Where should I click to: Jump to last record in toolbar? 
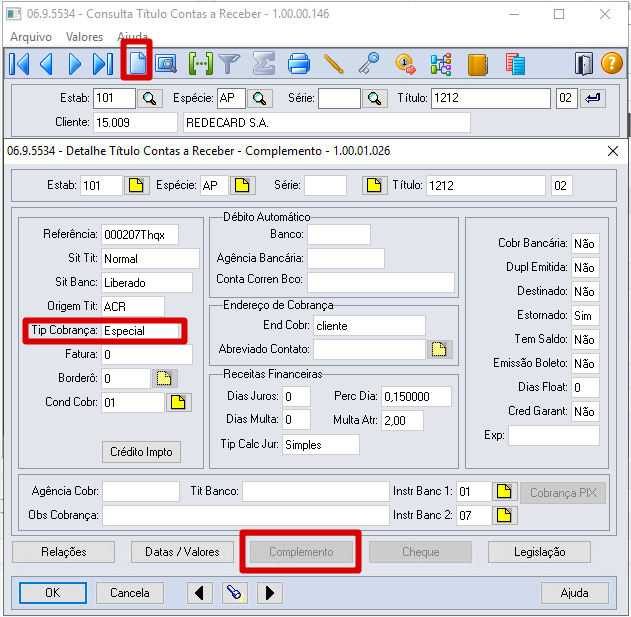[x=103, y=64]
